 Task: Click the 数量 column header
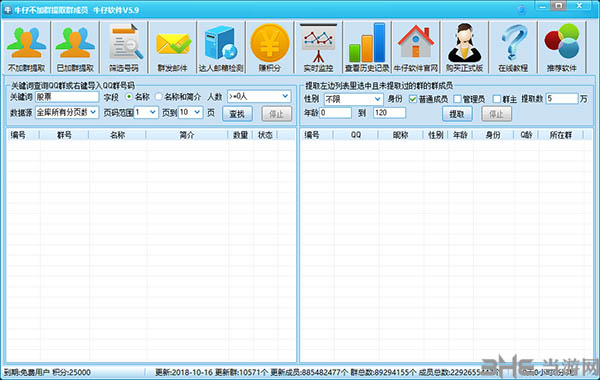(240, 135)
